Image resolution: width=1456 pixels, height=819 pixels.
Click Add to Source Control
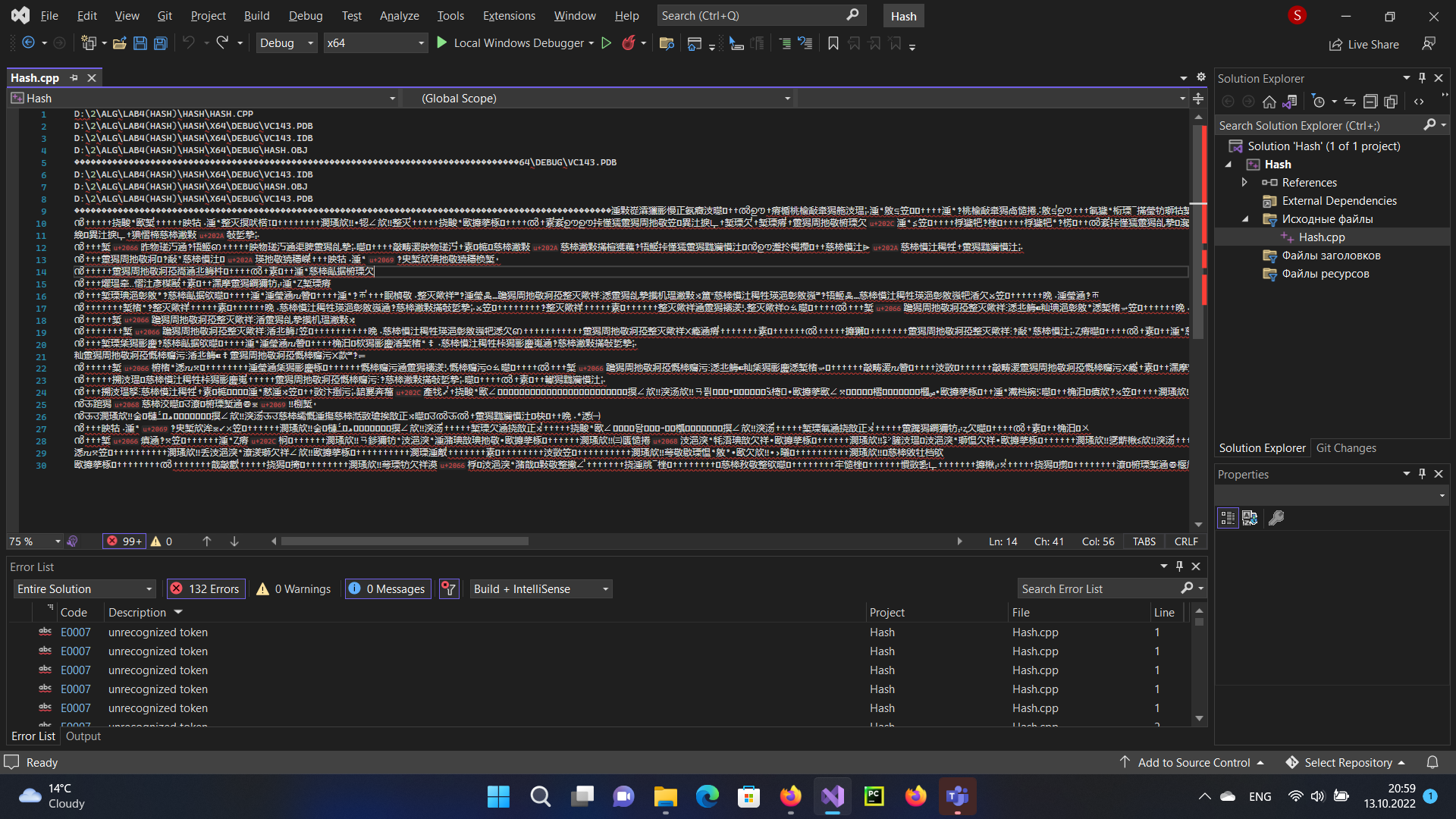coord(1194,762)
